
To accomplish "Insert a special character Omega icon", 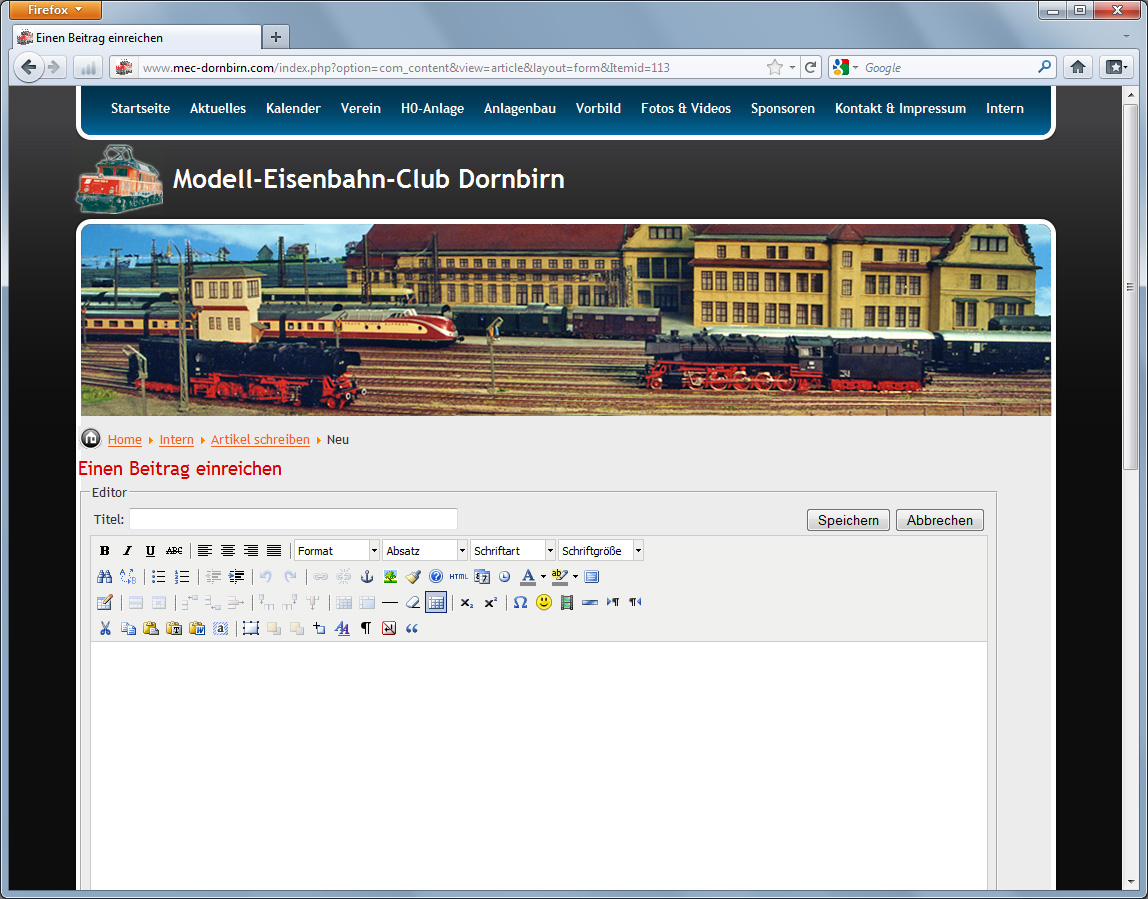I will pyautogui.click(x=521, y=603).
